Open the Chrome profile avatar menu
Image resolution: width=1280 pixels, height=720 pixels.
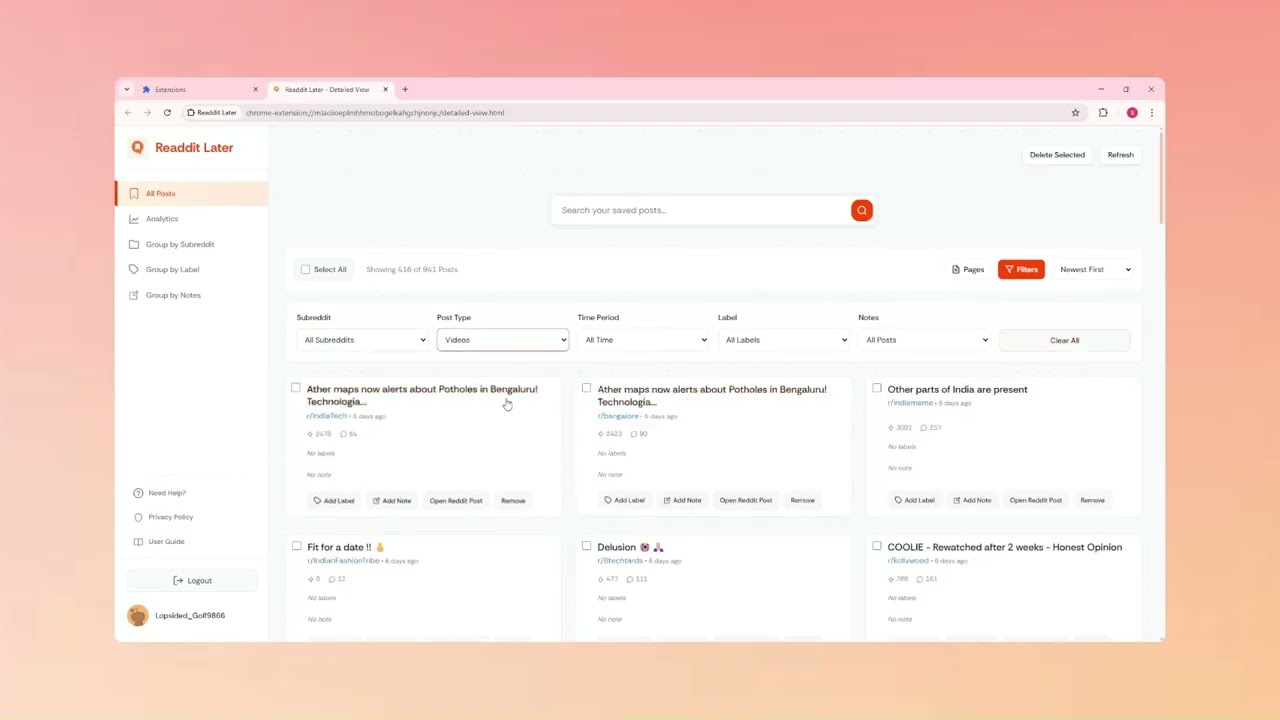1132,113
